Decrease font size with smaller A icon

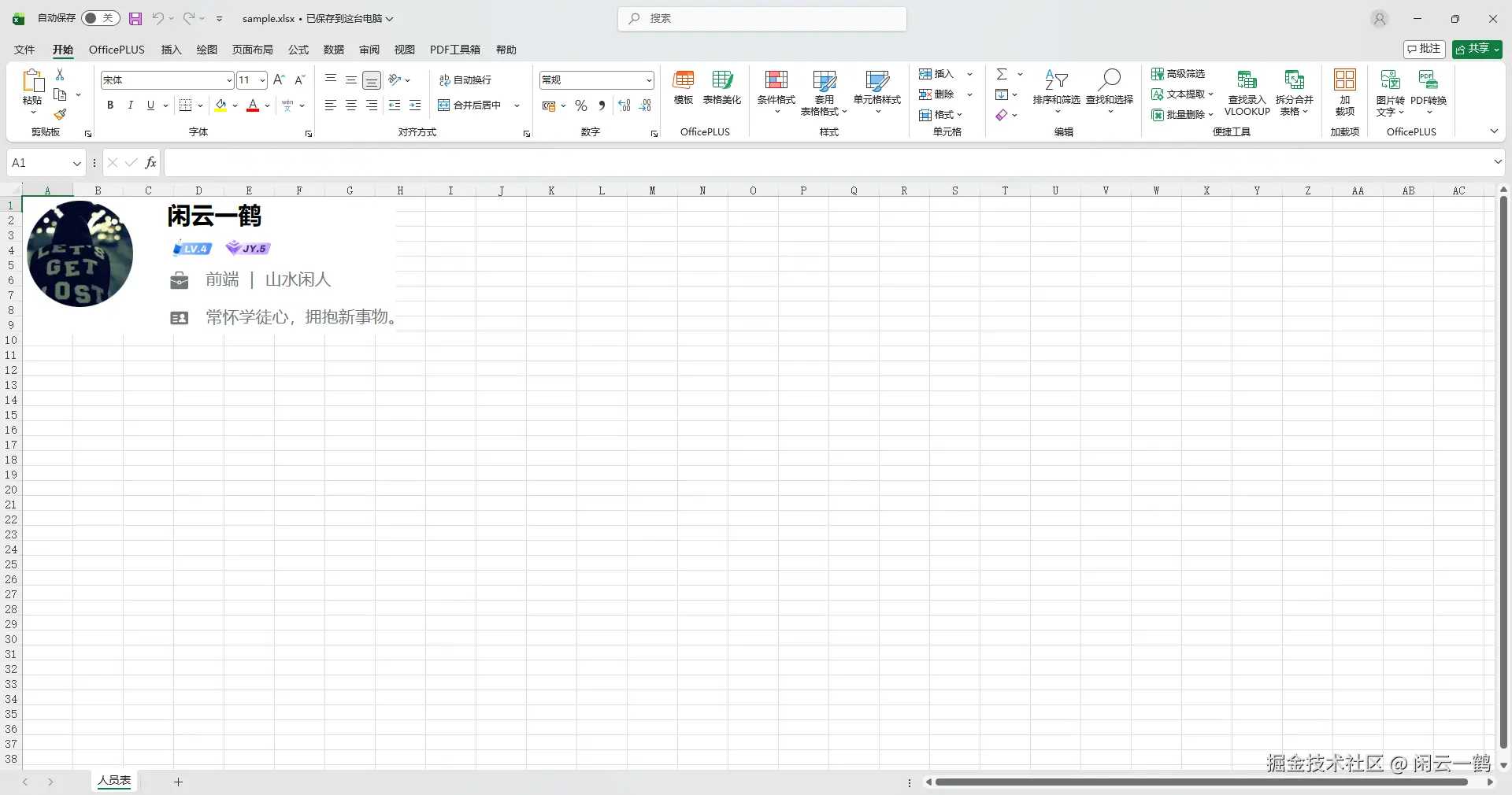click(x=299, y=79)
